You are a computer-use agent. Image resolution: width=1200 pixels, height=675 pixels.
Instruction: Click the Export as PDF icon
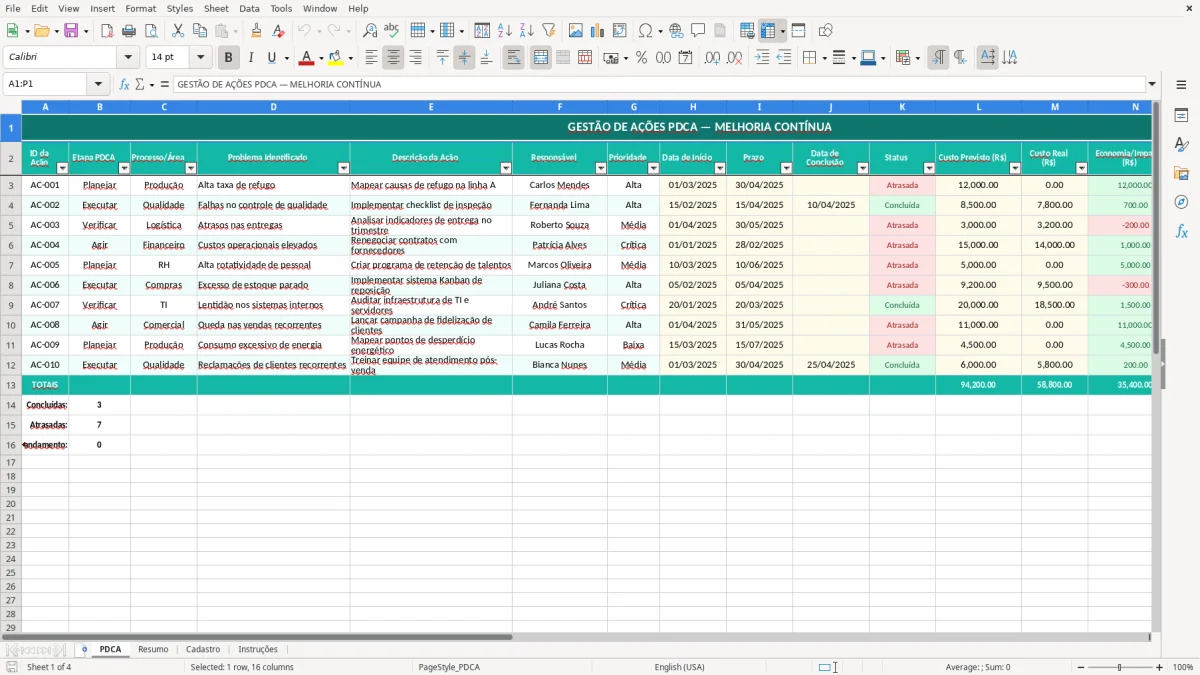point(107,31)
